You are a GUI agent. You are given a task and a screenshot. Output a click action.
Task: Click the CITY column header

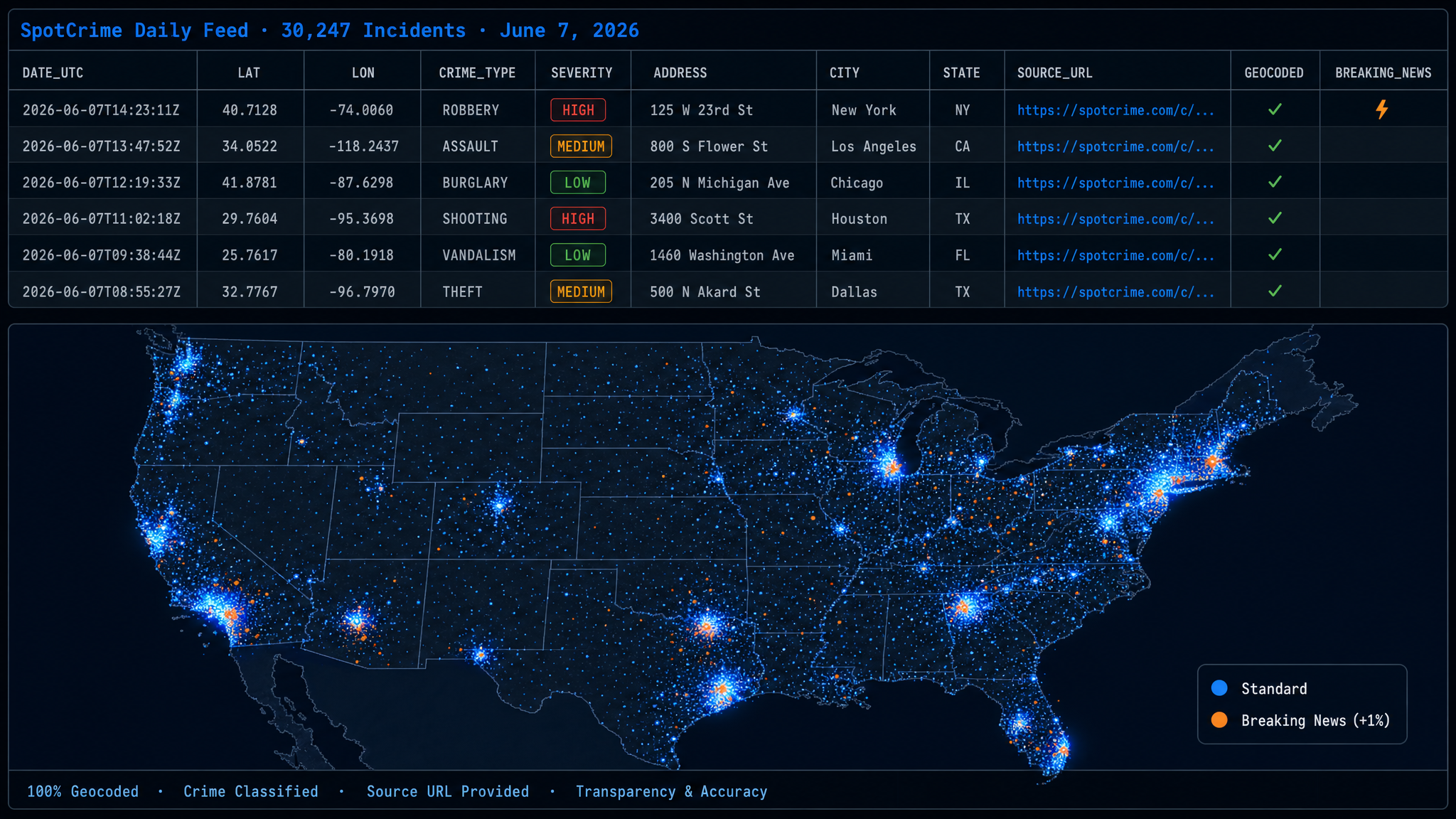[844, 73]
